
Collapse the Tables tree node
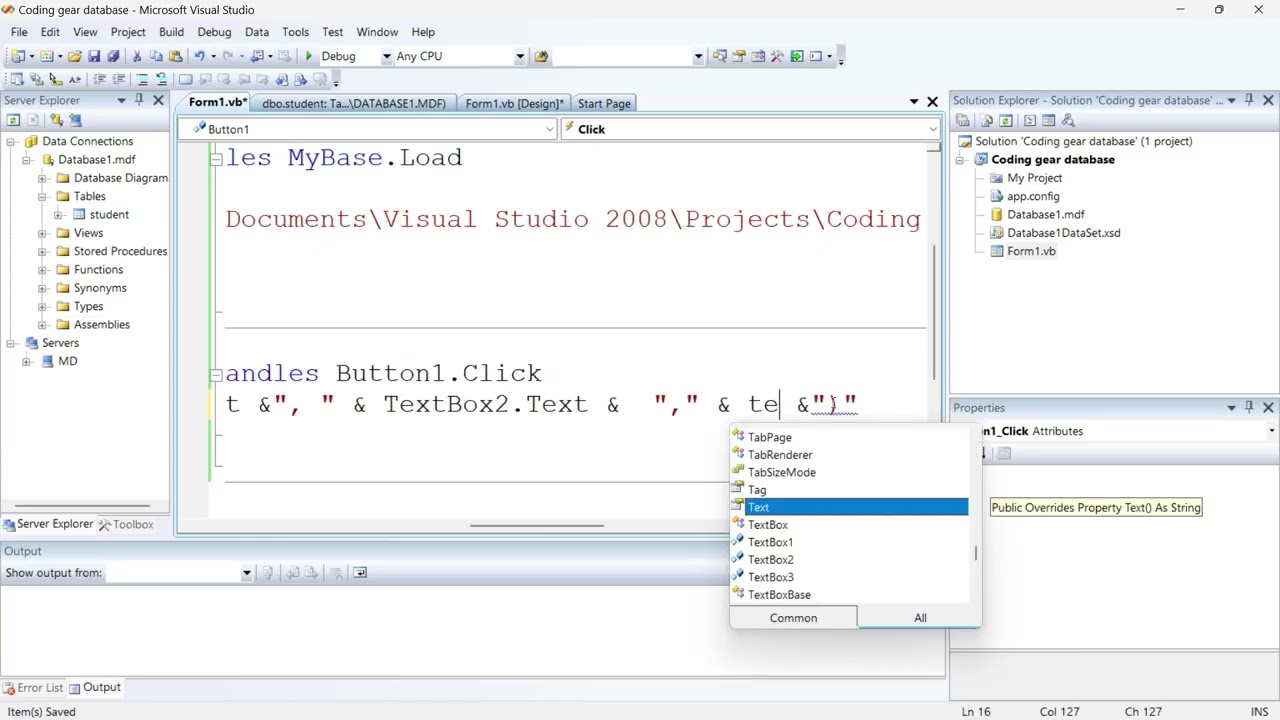click(43, 196)
